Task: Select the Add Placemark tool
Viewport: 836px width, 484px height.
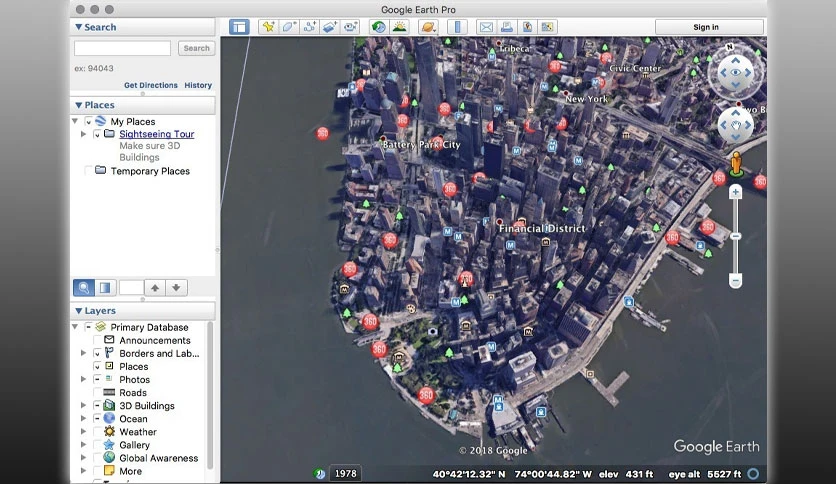Action: pyautogui.click(x=268, y=27)
